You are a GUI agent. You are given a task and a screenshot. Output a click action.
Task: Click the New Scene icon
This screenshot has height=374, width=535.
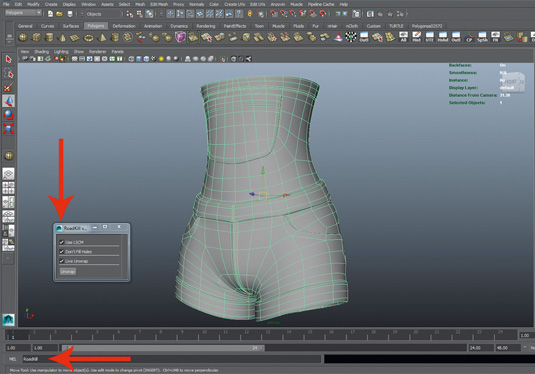(50, 14)
